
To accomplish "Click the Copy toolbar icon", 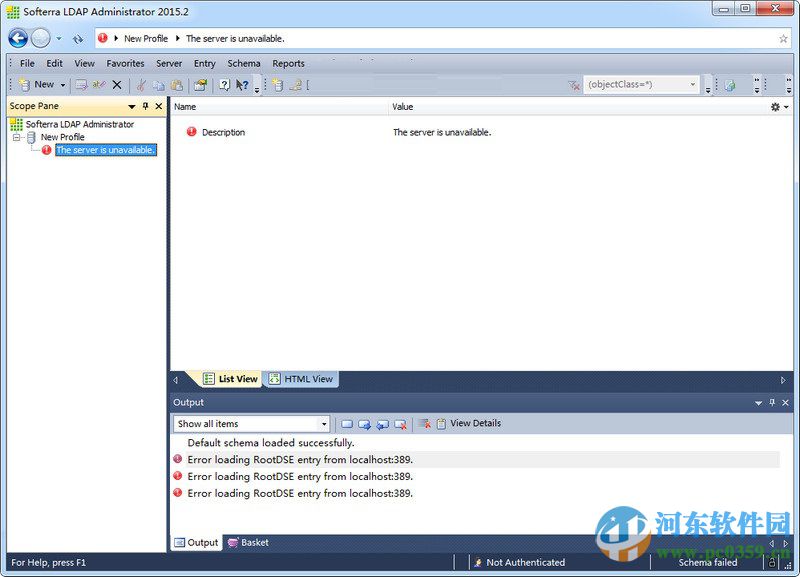I will (x=159, y=85).
